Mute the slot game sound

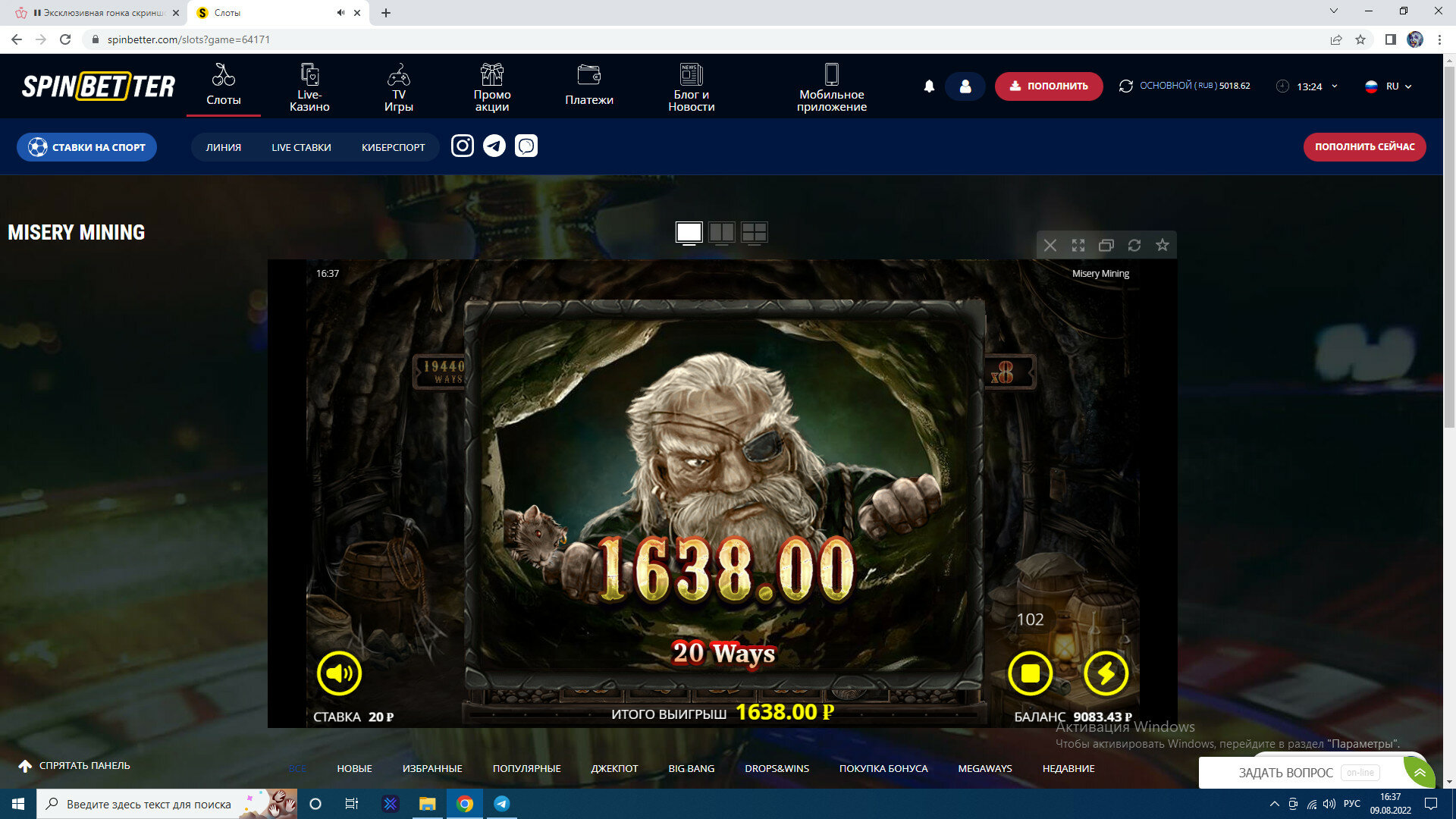(339, 673)
